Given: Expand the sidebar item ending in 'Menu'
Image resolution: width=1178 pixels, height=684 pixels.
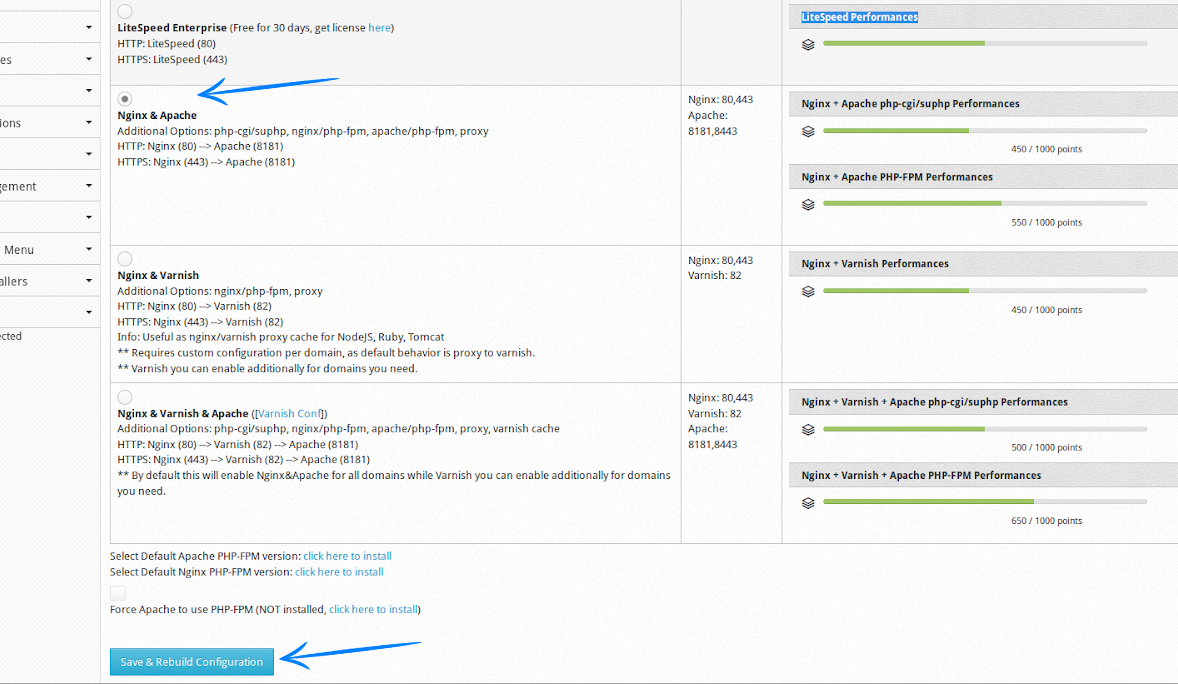Looking at the screenshot, I should point(48,249).
